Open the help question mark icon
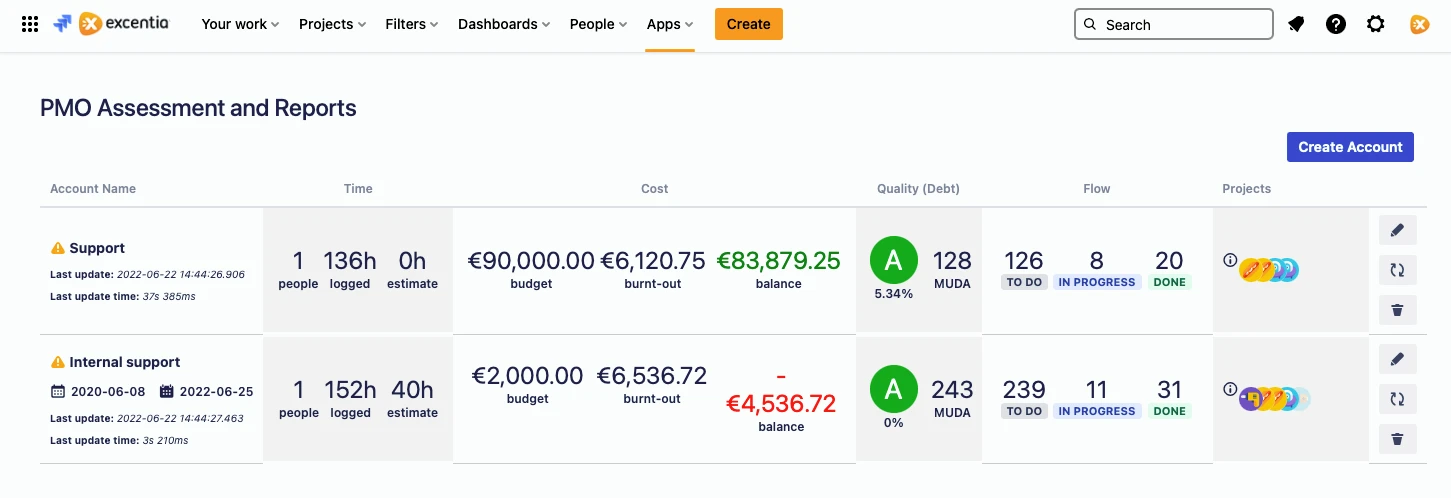Screen dimensions: 1451x498 (1336, 24)
